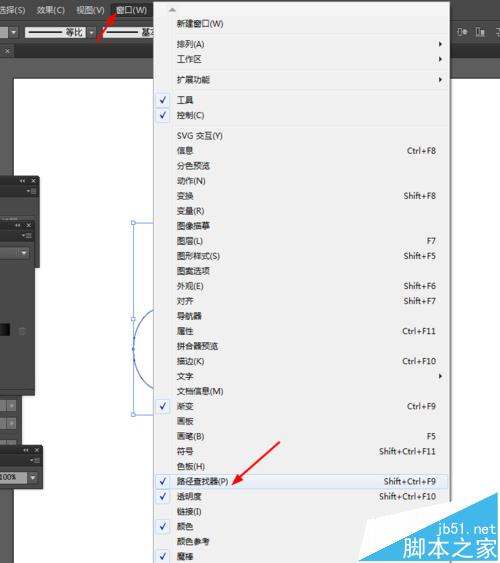Select 导航器 menu item

coord(302,316)
